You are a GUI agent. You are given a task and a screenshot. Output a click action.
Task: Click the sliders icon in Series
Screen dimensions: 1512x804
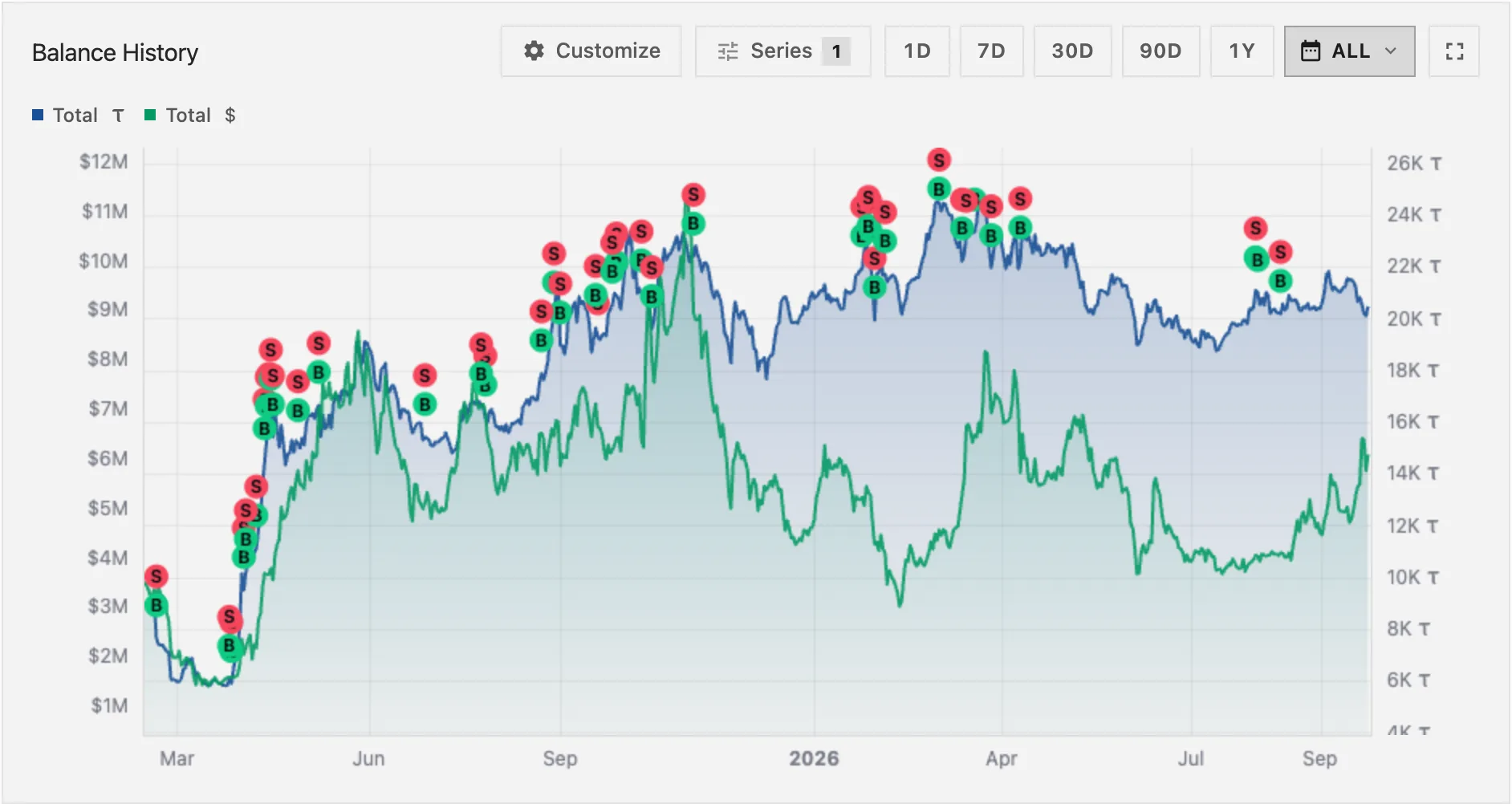pyautogui.click(x=727, y=51)
